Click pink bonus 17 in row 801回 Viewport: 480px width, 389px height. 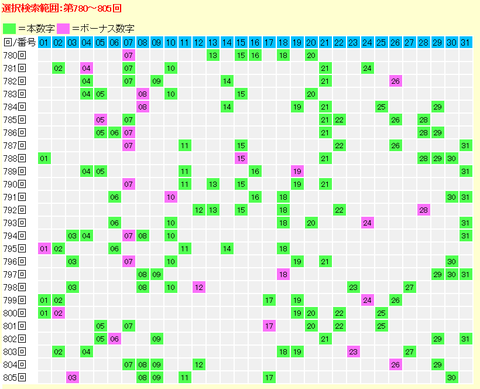(269, 326)
